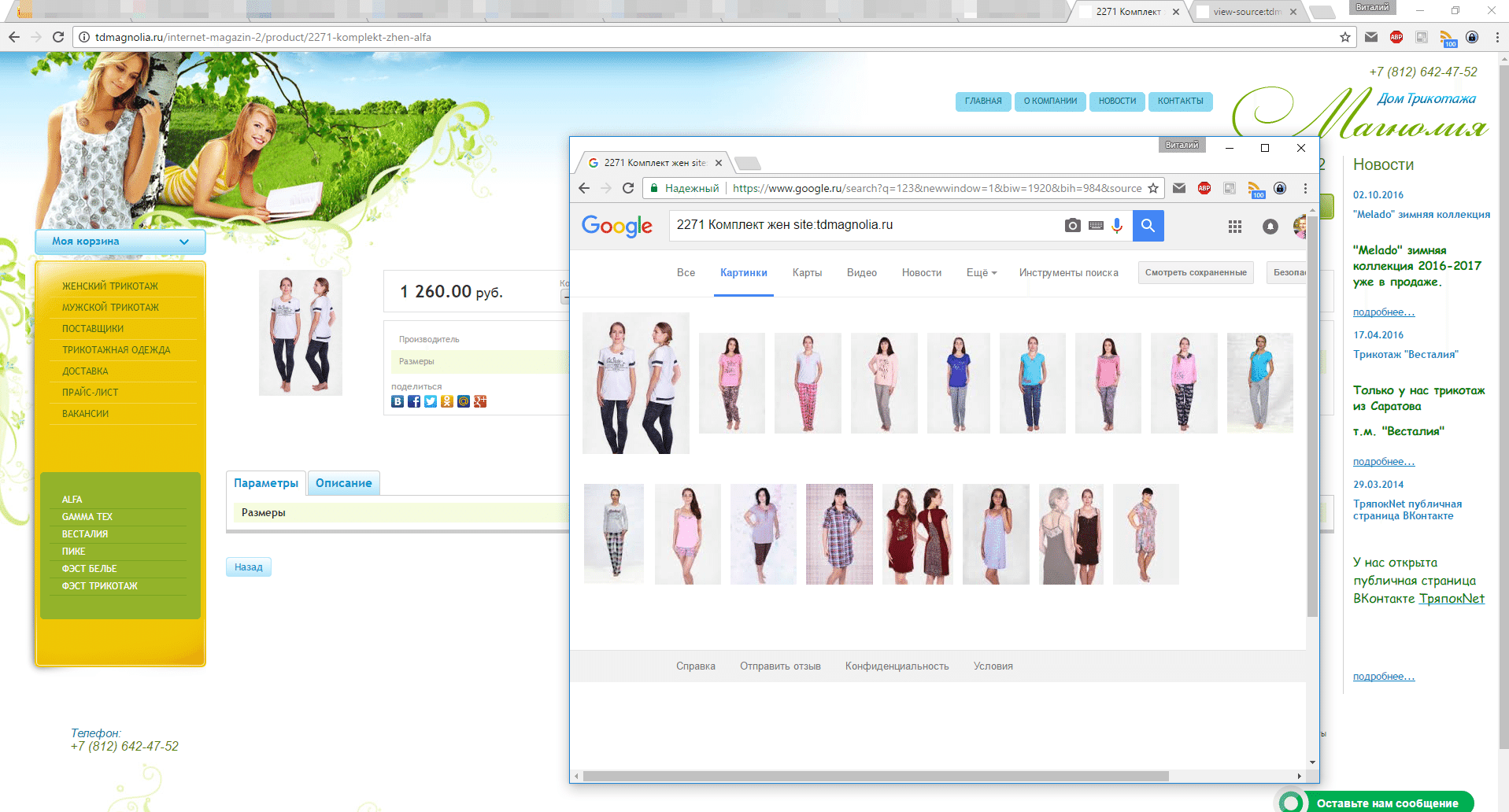1509x812 pixels.
Task: Open the Chrome menu in the Google window
Action: click(x=1304, y=188)
